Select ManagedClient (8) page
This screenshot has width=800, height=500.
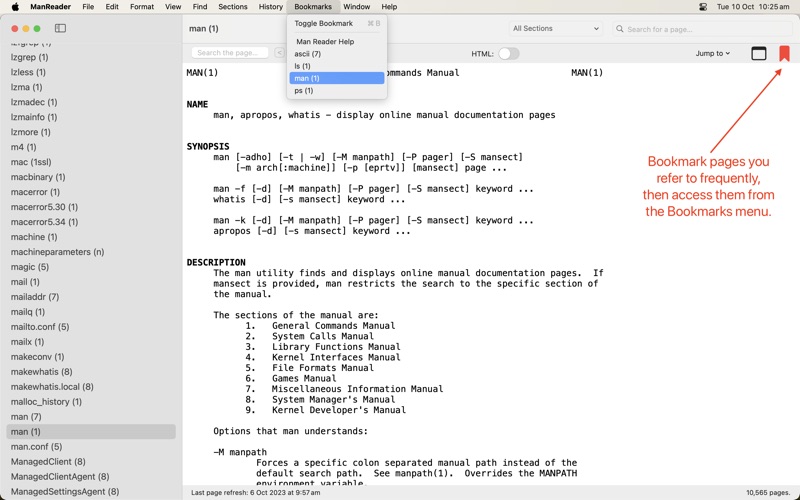[x=91, y=461]
